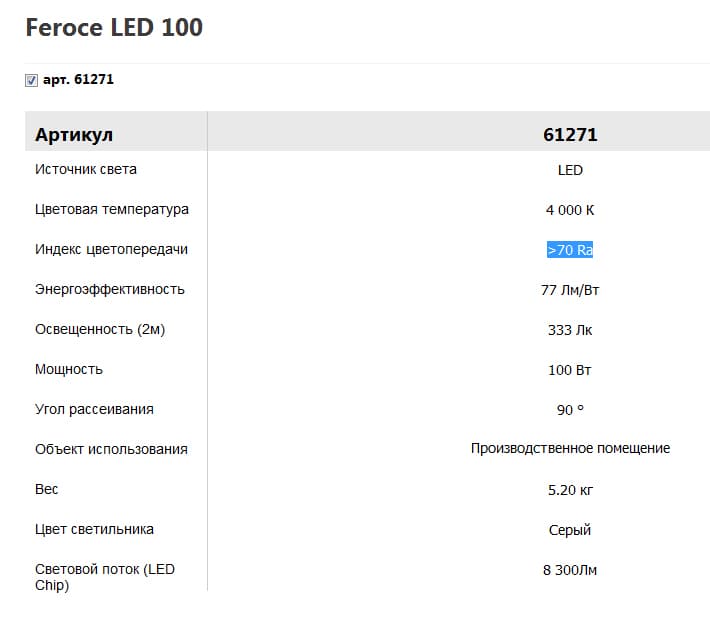
Task: Click the Производственное помещение value
Action: tap(571, 448)
